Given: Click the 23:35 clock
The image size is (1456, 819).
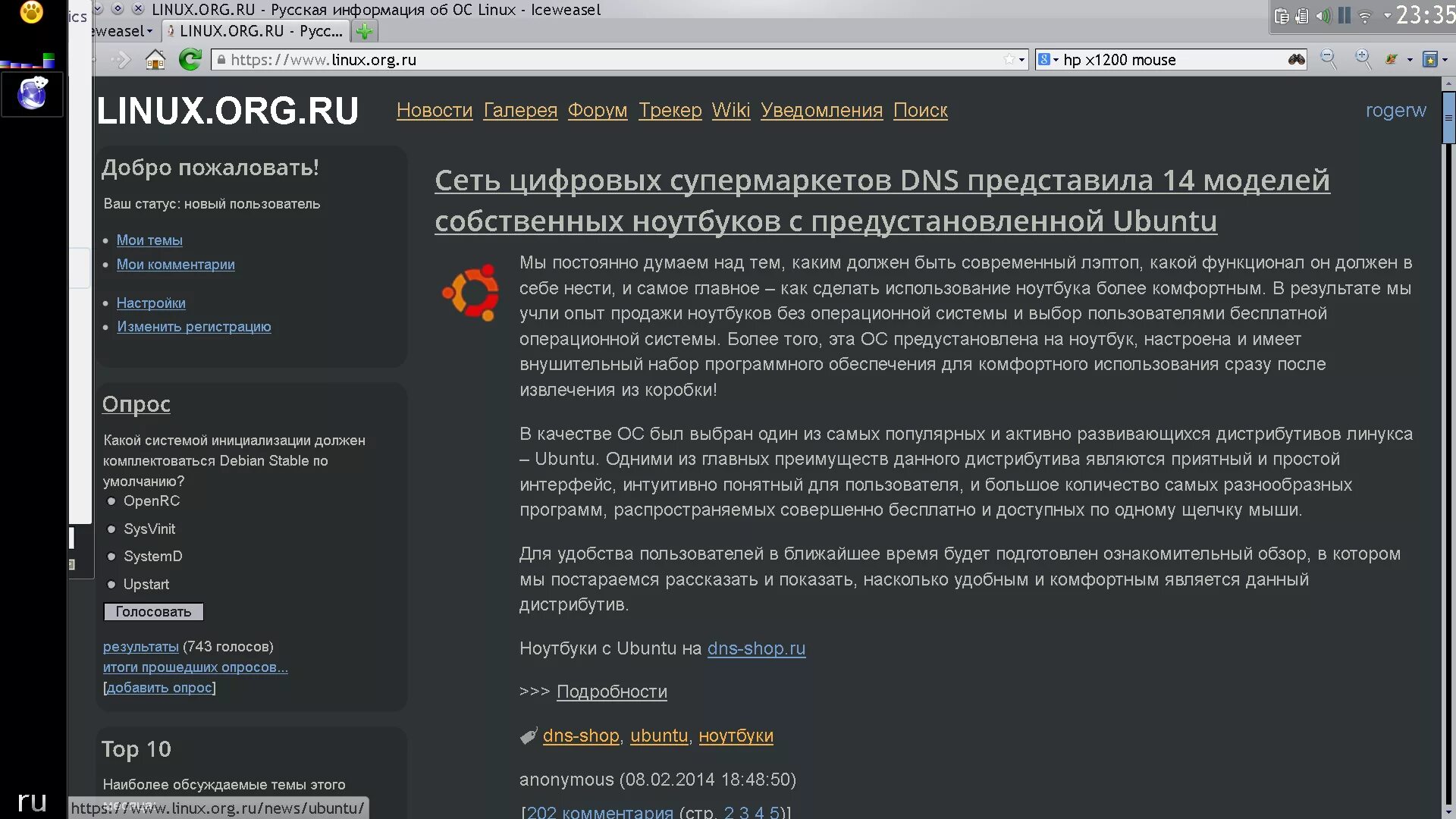Looking at the screenshot, I should tap(1425, 15).
